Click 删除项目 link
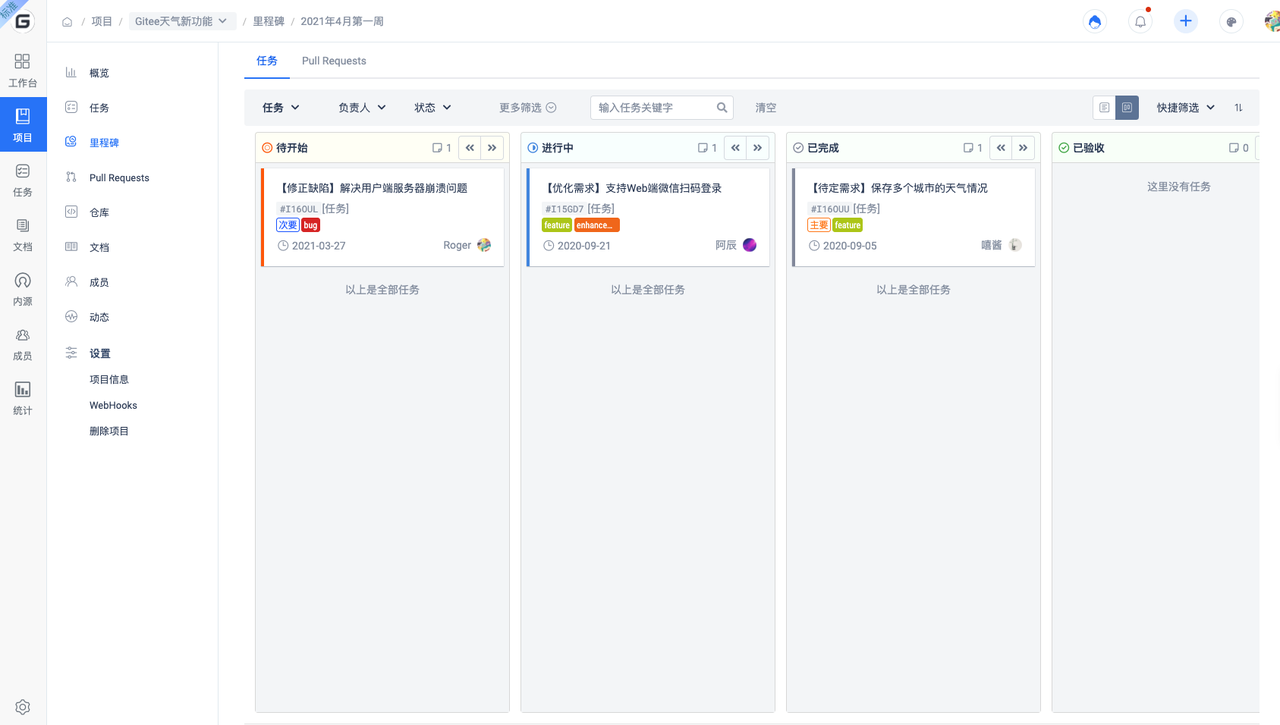This screenshot has width=1280, height=725. point(109,432)
